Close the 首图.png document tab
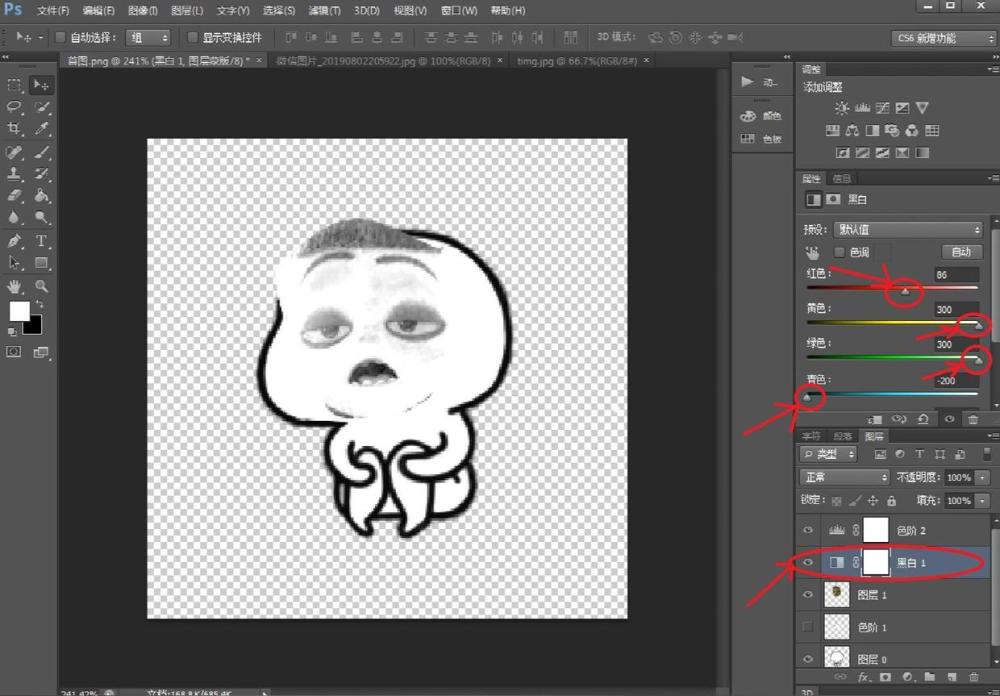The height and width of the screenshot is (696, 1000). [x=259, y=61]
